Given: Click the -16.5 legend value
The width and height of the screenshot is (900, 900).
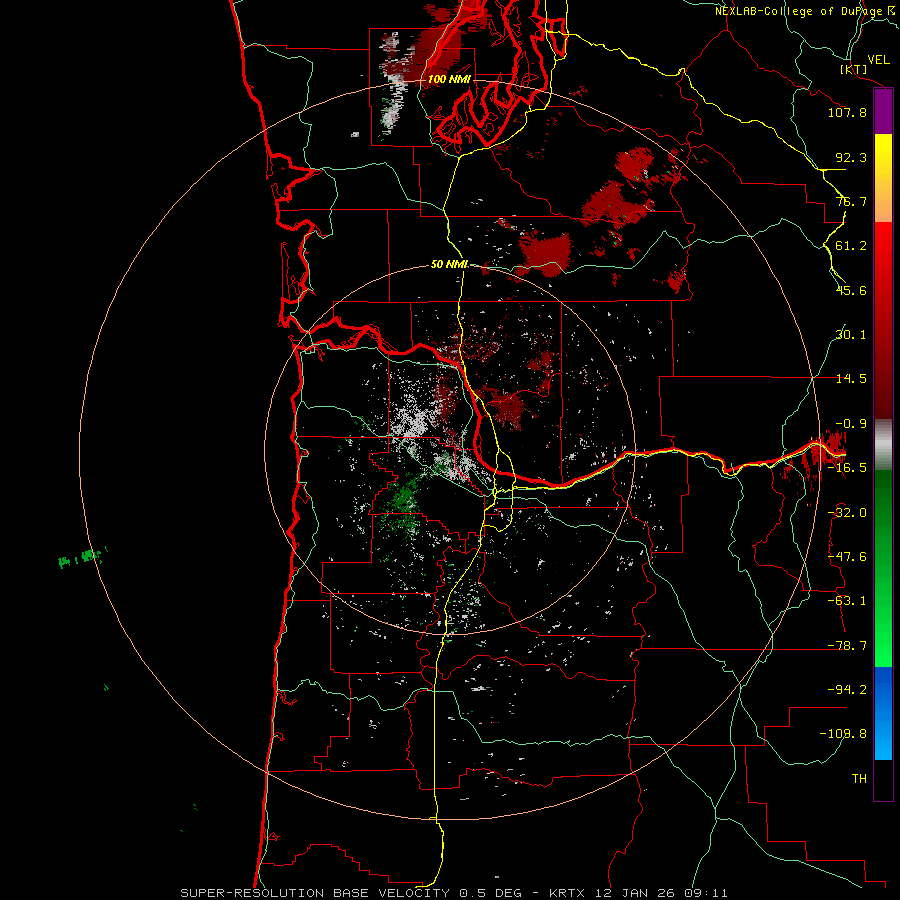Looking at the screenshot, I should pos(847,468).
